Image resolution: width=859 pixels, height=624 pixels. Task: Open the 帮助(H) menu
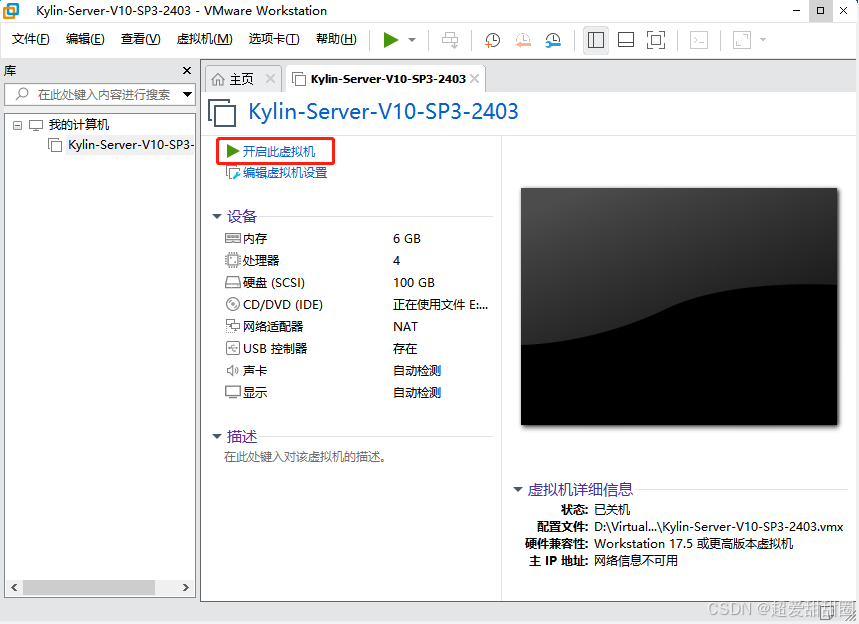(x=336, y=39)
